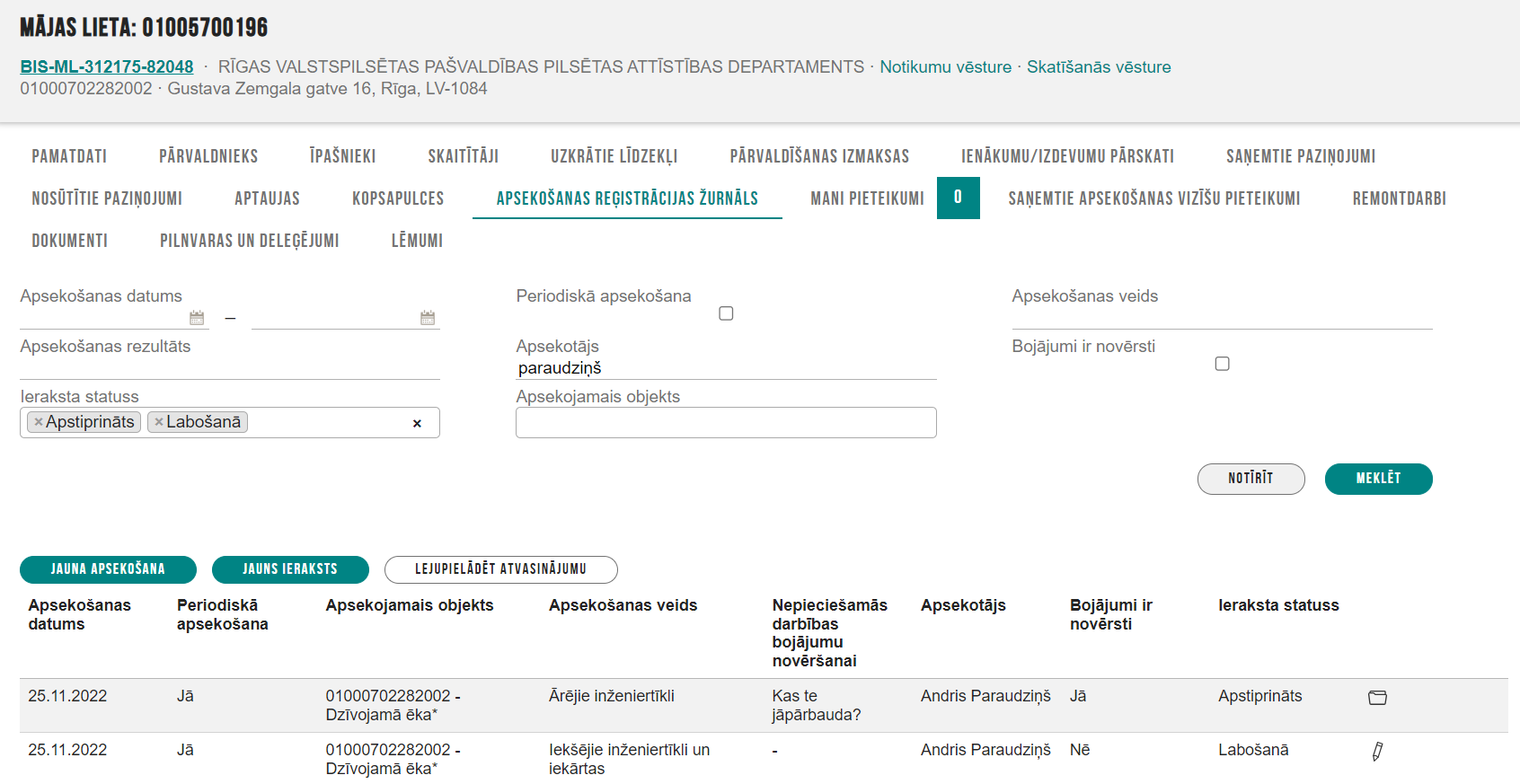Edit the Labošanā record with pencil icon
The width and height of the screenshot is (1520, 784).
click(1377, 752)
